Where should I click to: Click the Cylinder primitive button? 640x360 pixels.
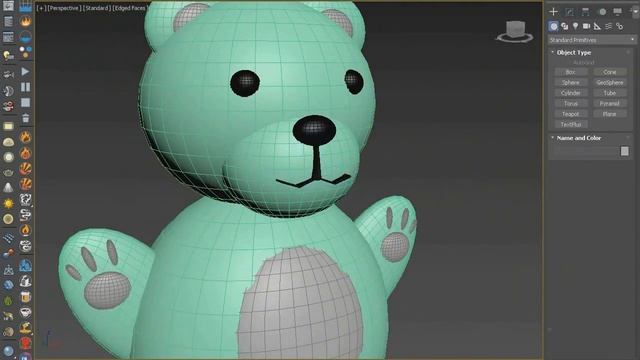coord(571,93)
